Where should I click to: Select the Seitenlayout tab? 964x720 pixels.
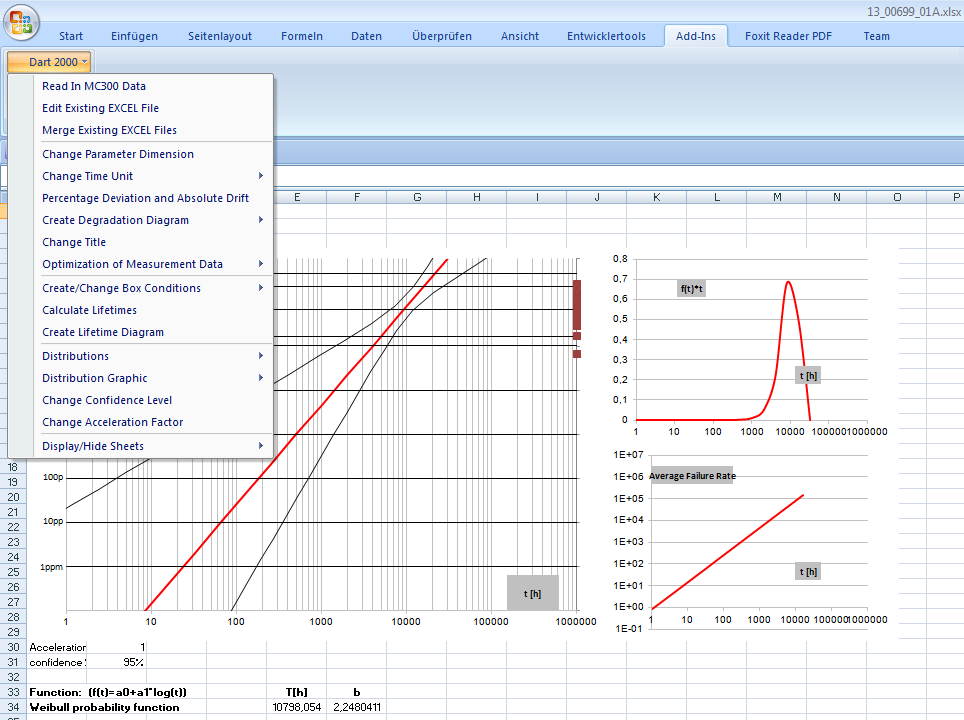point(219,36)
